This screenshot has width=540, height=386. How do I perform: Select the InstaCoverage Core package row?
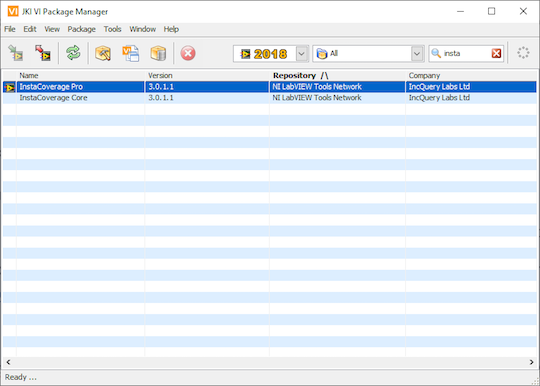(x=270, y=98)
